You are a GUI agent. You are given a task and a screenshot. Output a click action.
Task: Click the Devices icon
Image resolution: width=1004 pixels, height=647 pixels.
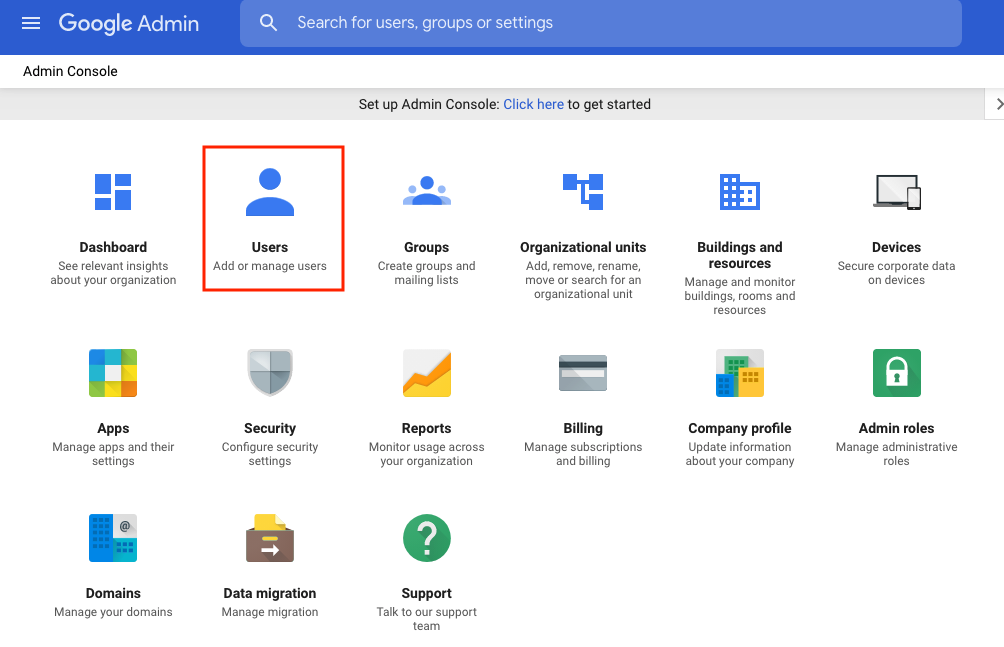click(896, 191)
